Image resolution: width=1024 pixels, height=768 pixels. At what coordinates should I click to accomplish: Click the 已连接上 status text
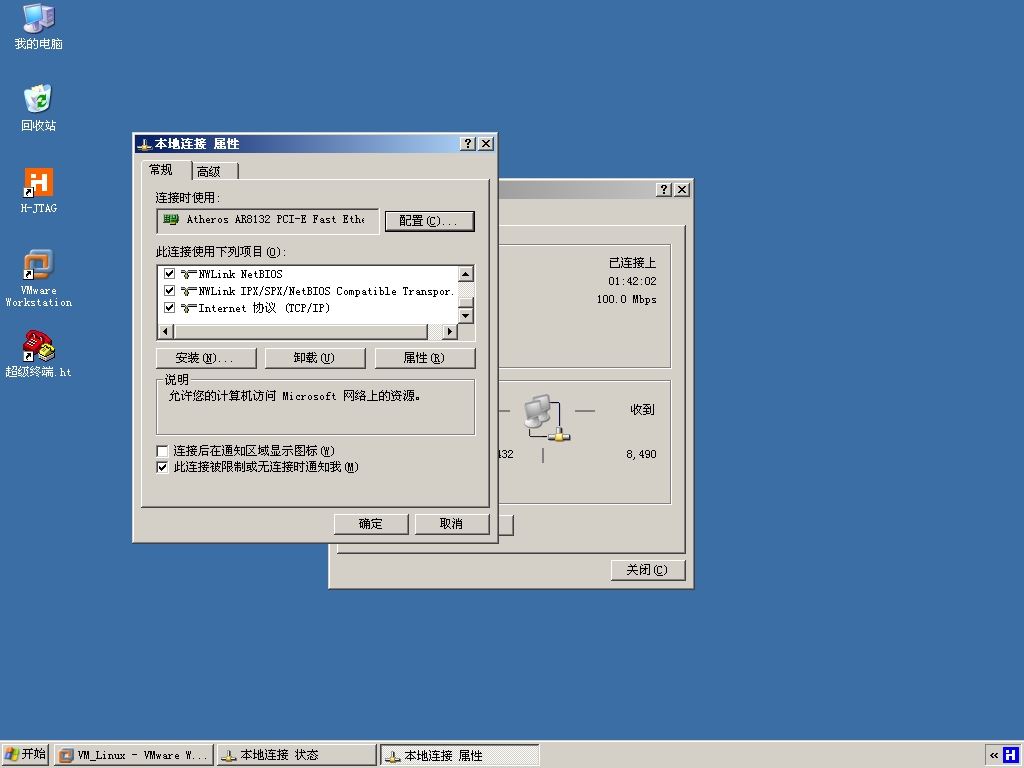632,263
